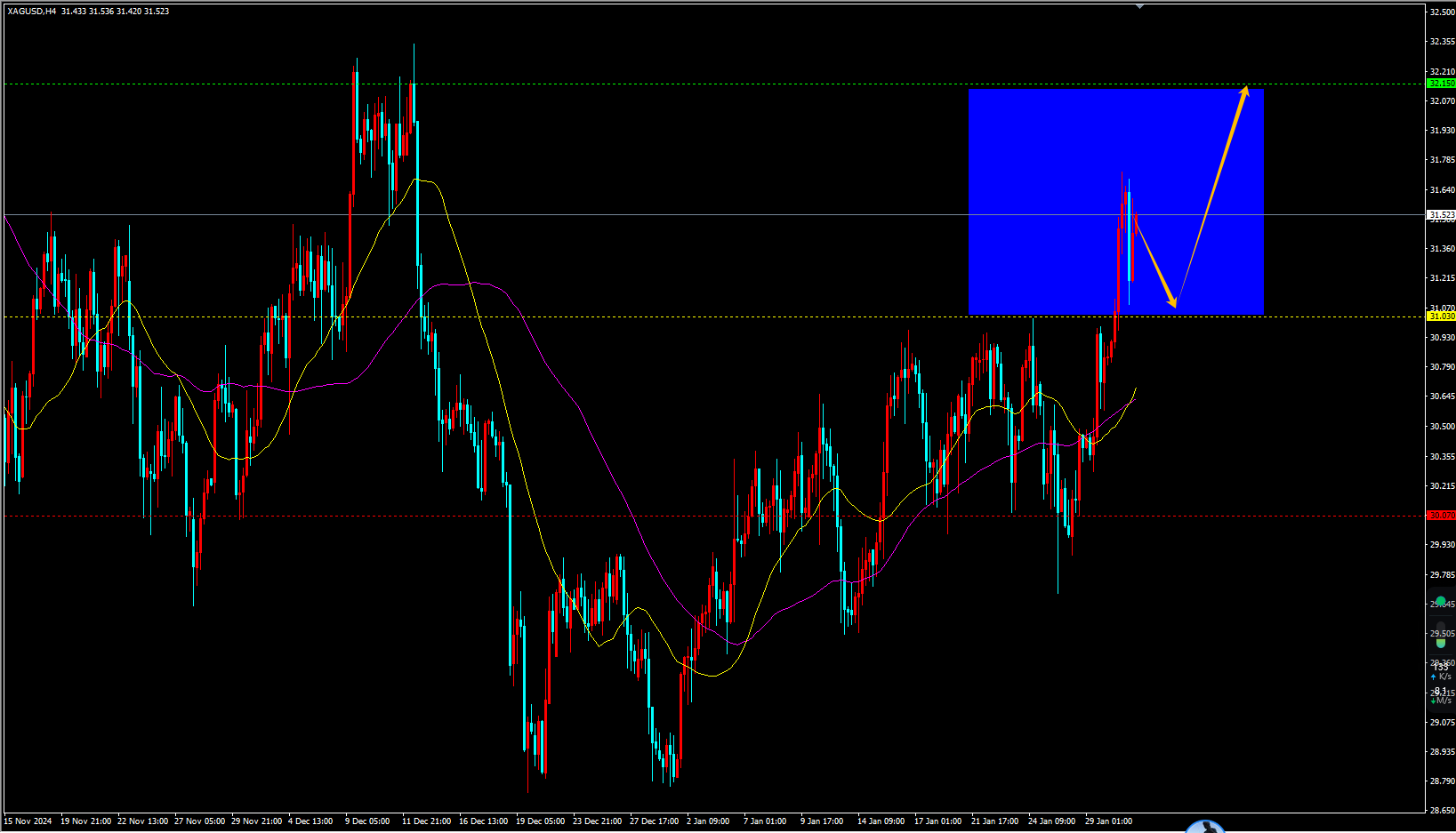Image resolution: width=1456 pixels, height=833 pixels.
Task: Click the 2 Jan 09:00 time label
Action: pyautogui.click(x=708, y=821)
